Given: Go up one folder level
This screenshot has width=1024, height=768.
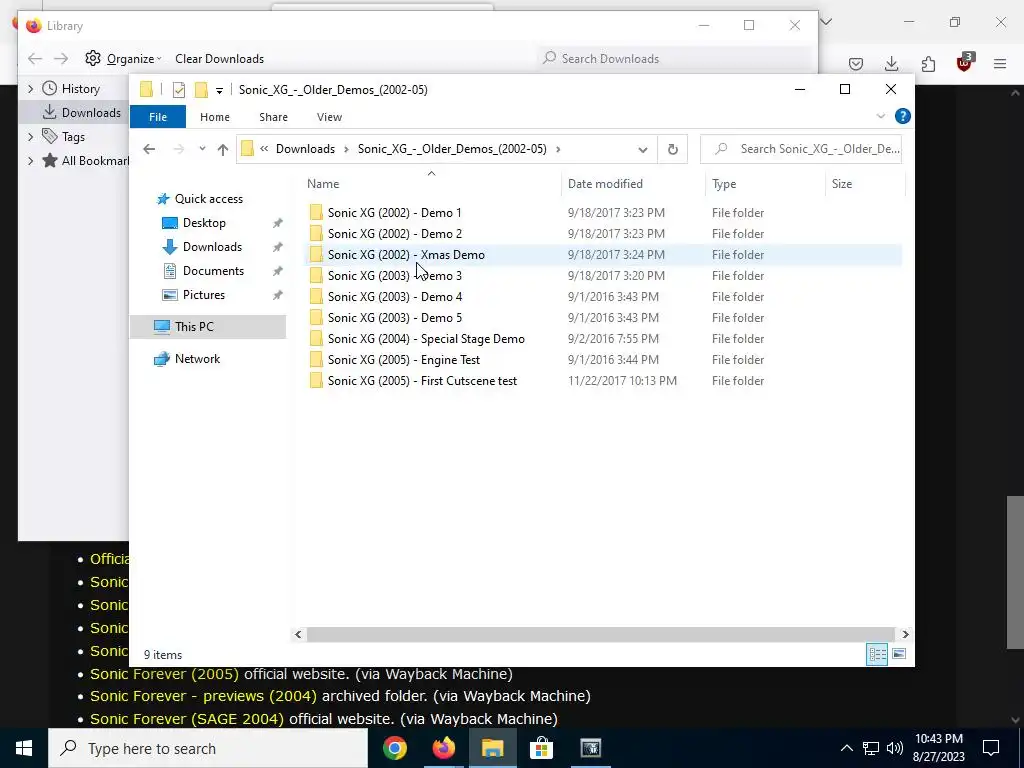Looking at the screenshot, I should click(223, 149).
